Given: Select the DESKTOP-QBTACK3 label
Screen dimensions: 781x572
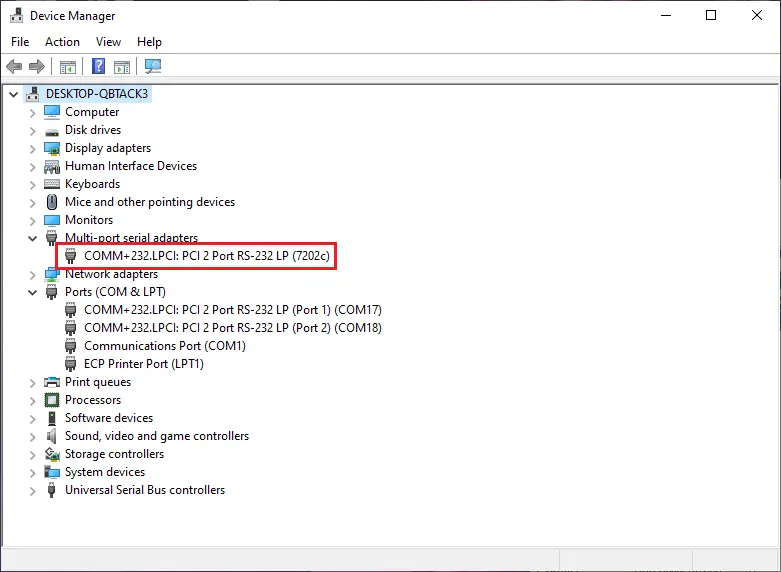Looking at the screenshot, I should (97, 94).
